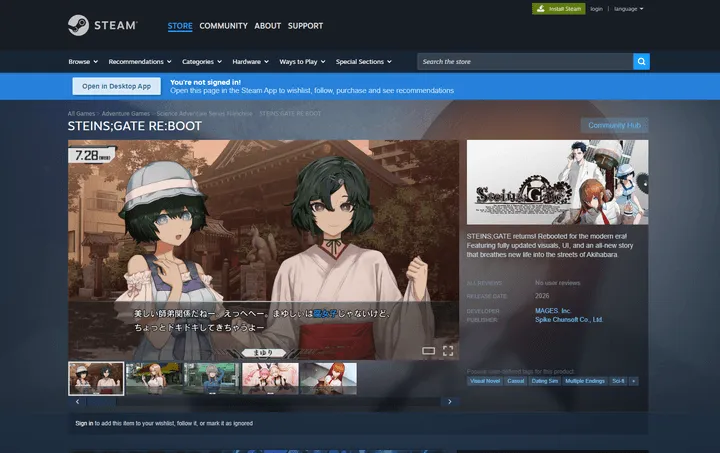720x453 pixels.
Task: Click the Multiple Endings tag
Action: pyautogui.click(x=585, y=381)
